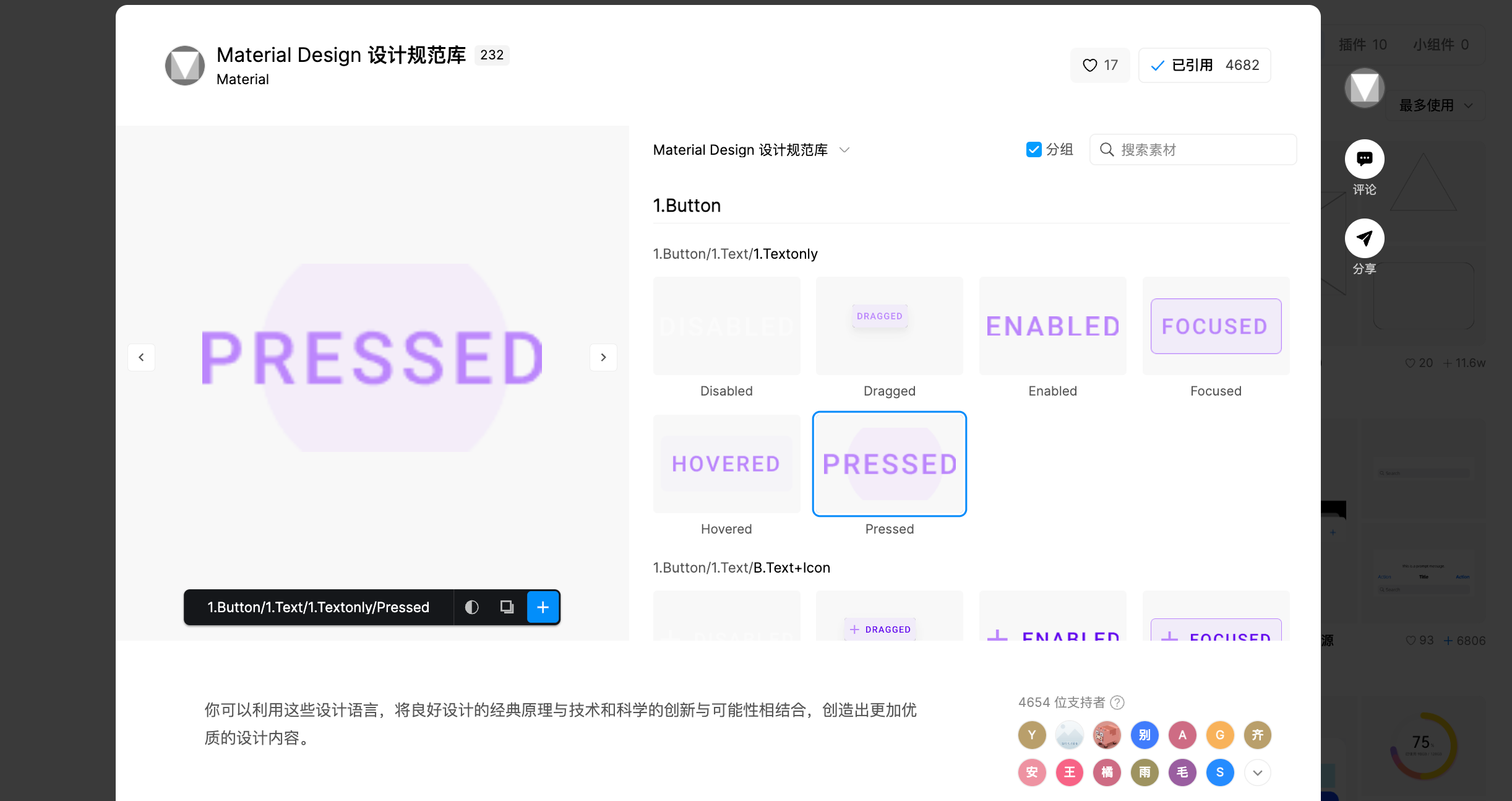Click supporter avatar labeled 别
Screen dimensions: 1512x801
click(x=1145, y=735)
